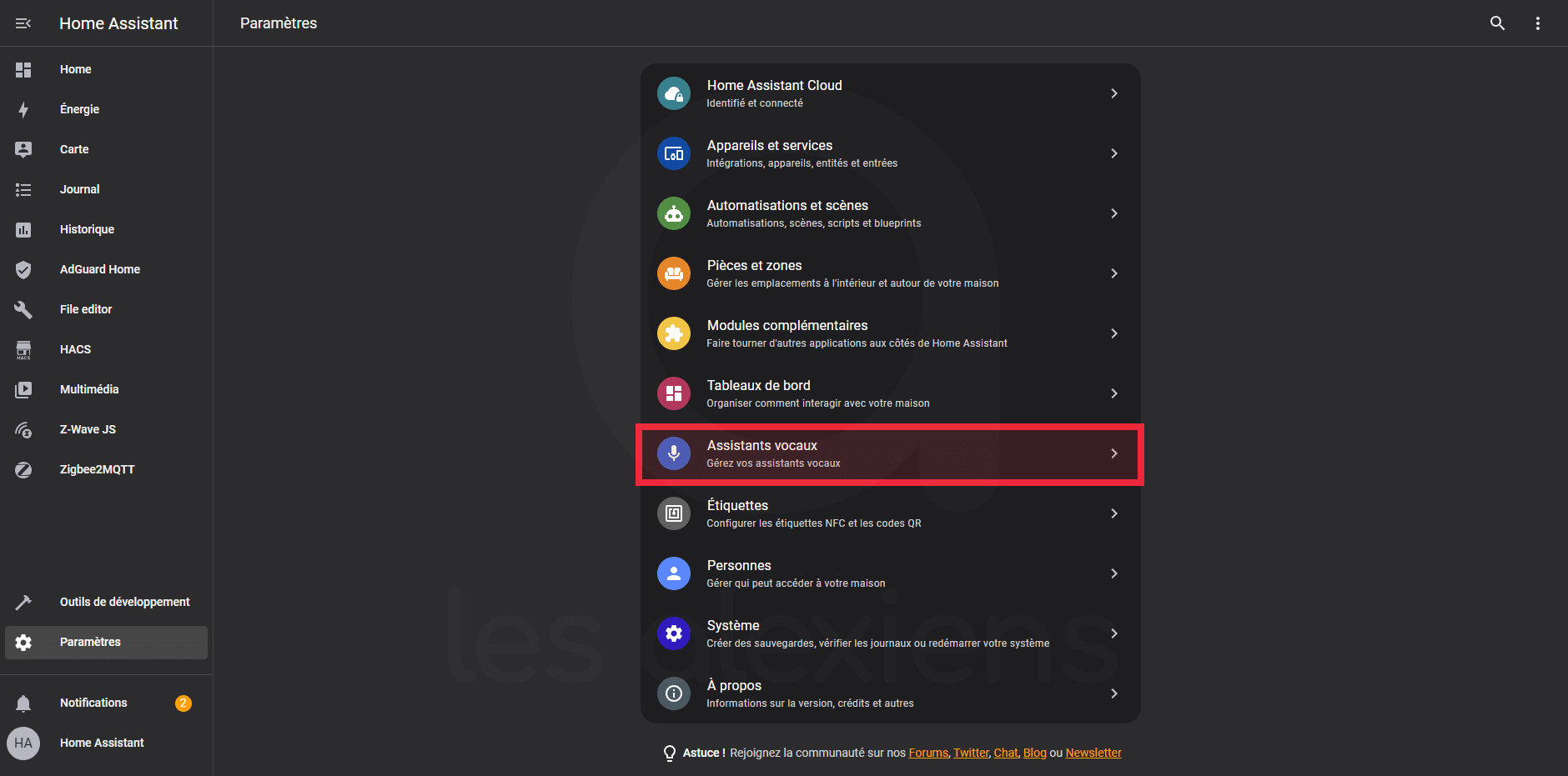
Task: Open Tableaux de bord chevron arrow
Action: [1114, 393]
